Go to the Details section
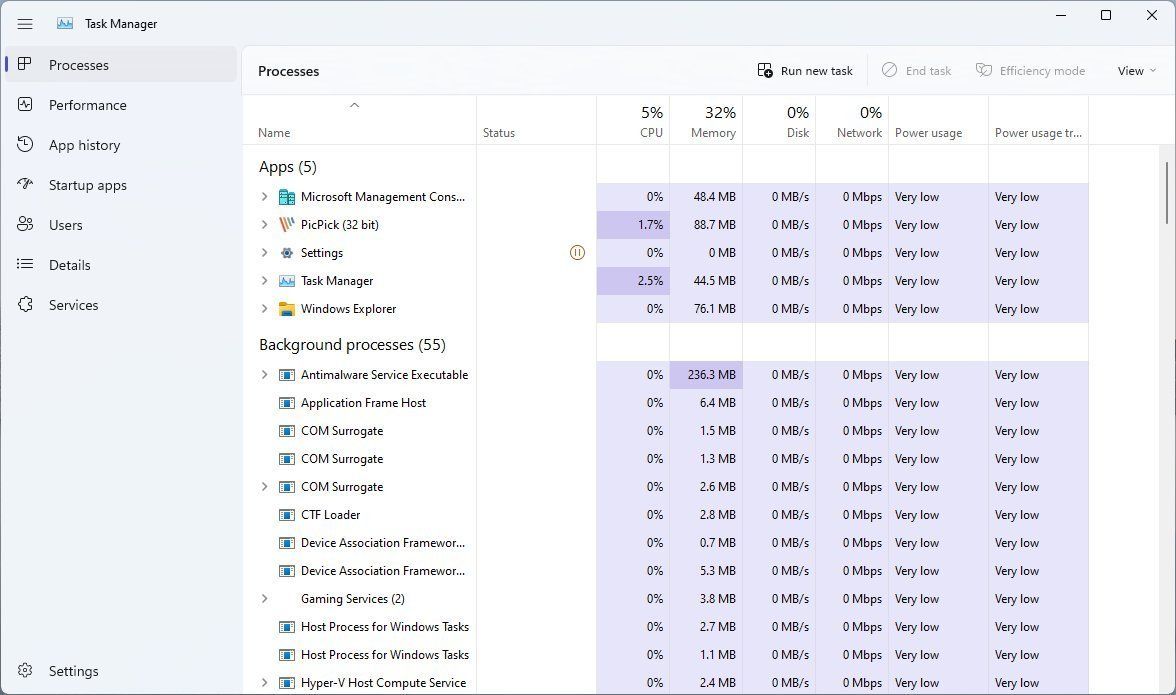Screen dimensions: 1176x695 69,264
